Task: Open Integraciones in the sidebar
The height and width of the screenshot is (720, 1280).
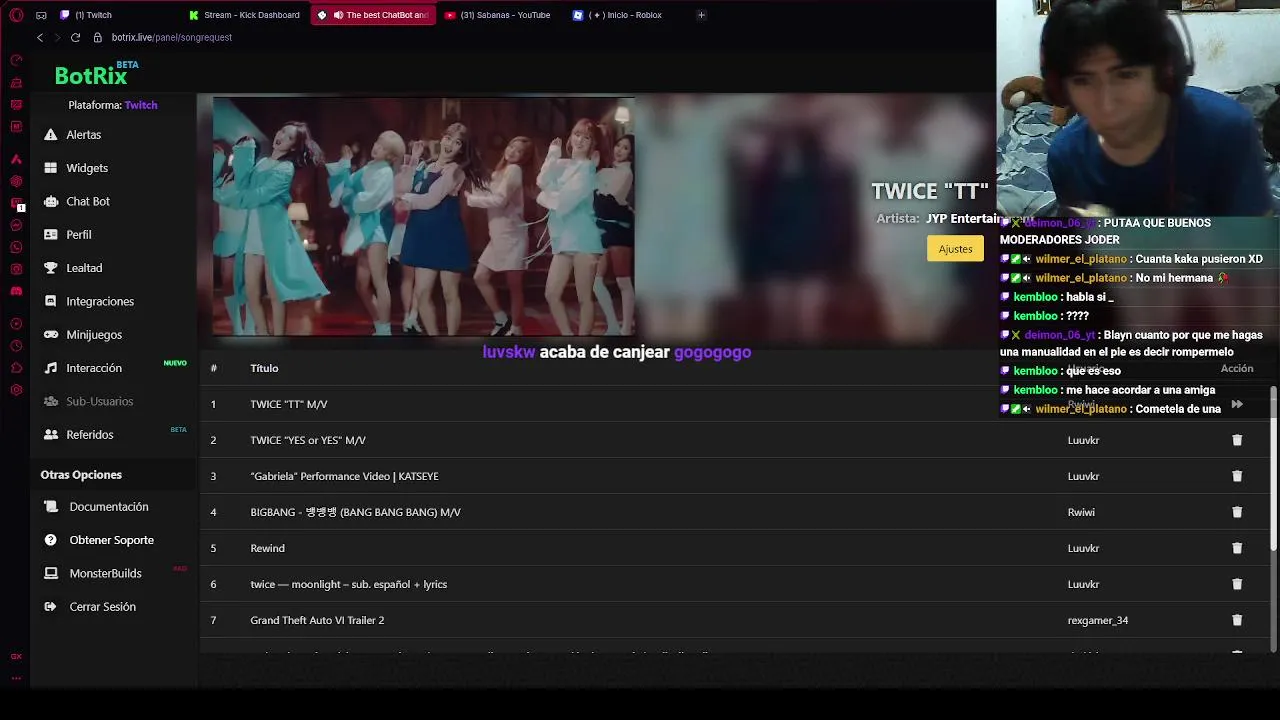Action: tap(100, 301)
